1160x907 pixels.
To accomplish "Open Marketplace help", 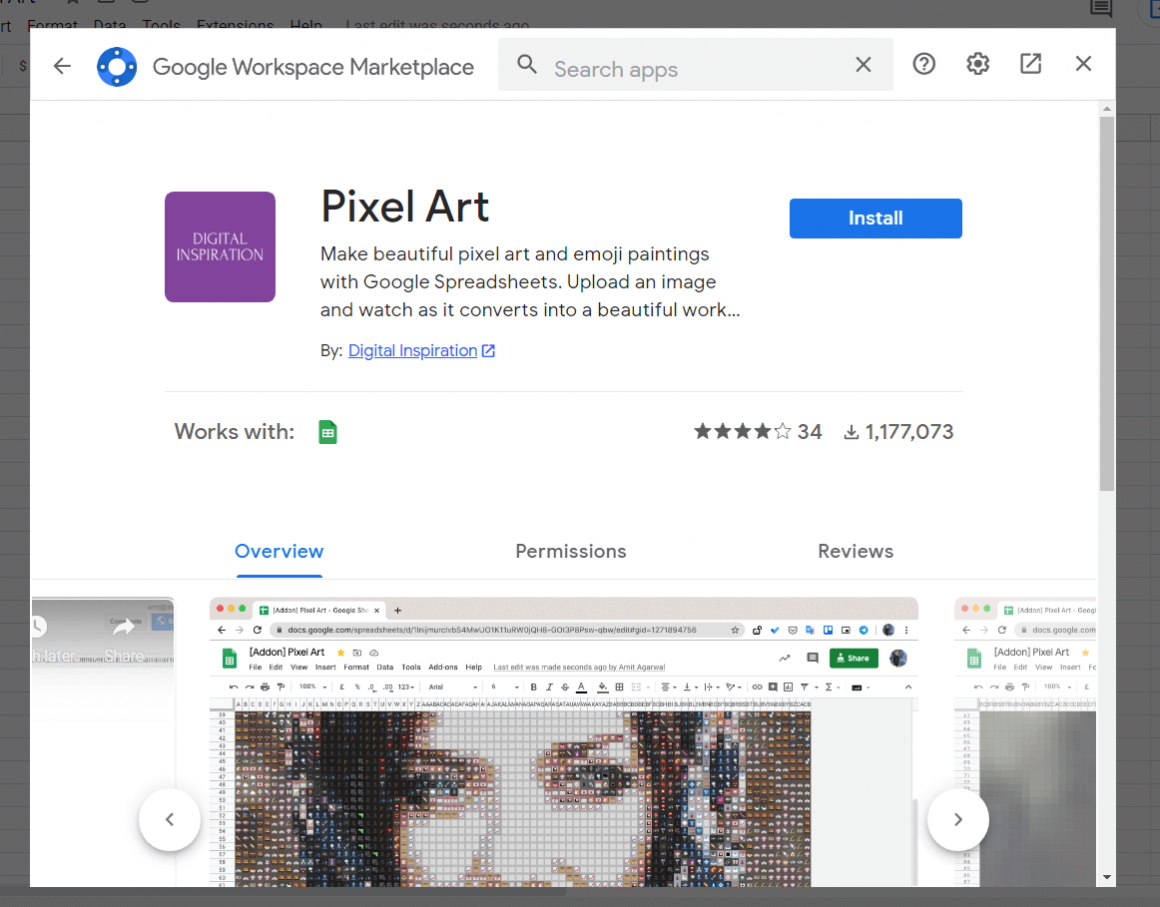I will coord(923,63).
